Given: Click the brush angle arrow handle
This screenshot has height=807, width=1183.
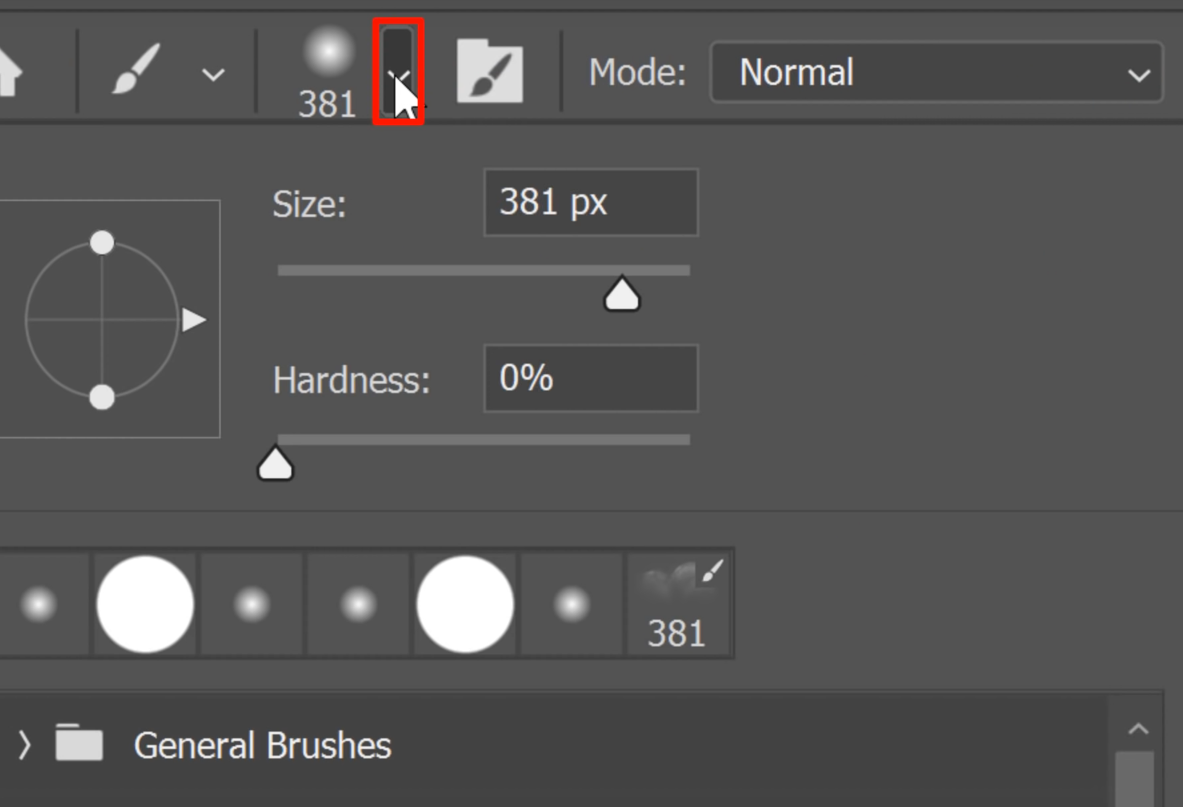Looking at the screenshot, I should (x=194, y=320).
